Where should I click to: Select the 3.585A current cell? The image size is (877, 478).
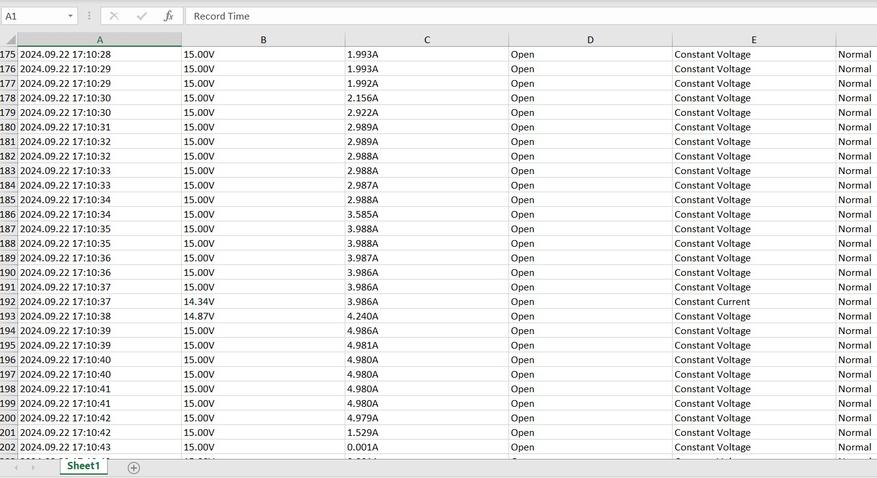[427, 214]
